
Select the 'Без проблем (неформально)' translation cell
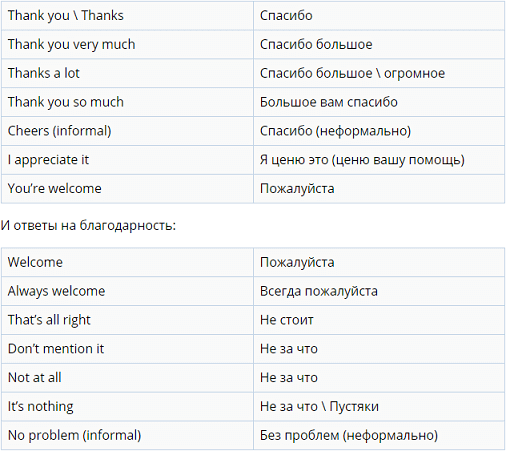pos(379,435)
